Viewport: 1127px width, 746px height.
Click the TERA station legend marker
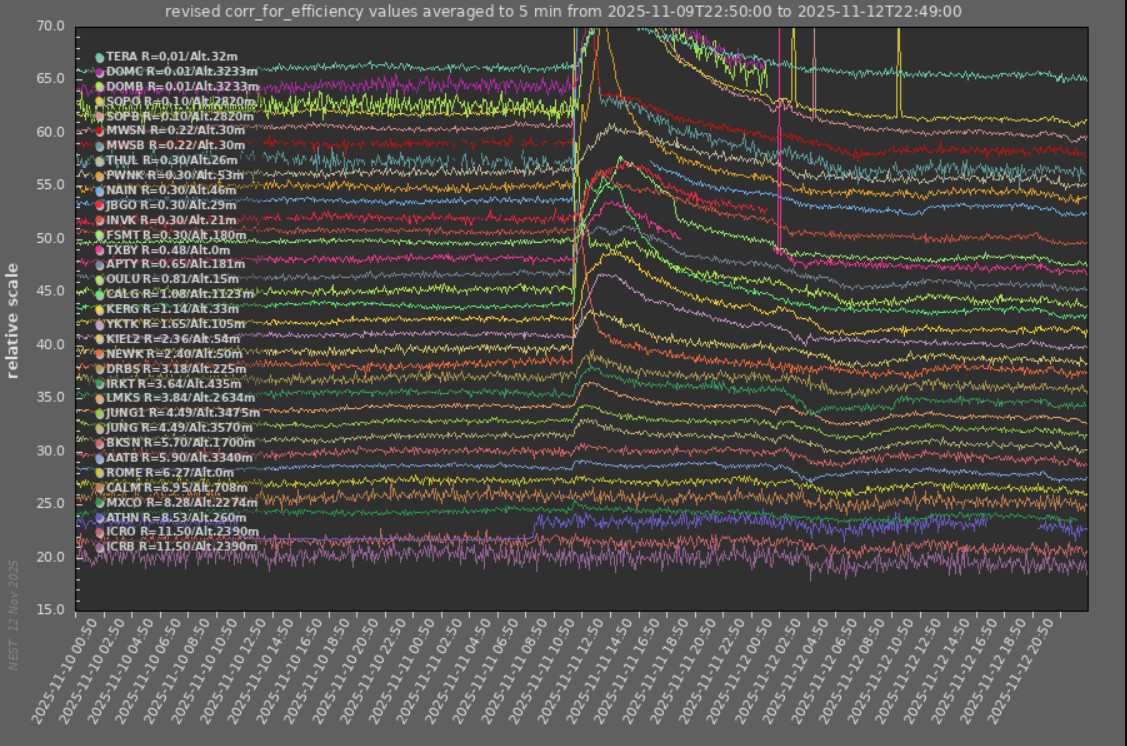coord(99,58)
